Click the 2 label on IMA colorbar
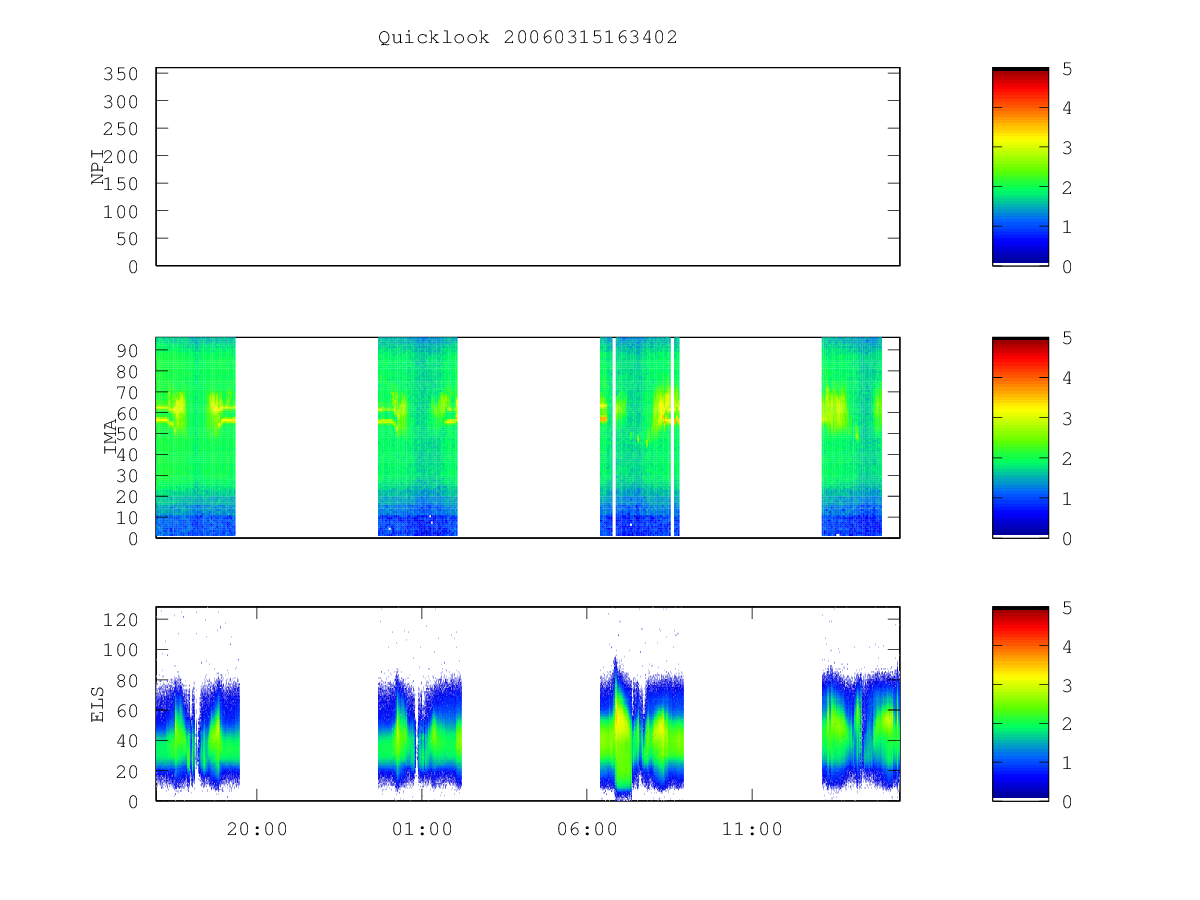This screenshot has width=1200, height=900. 1068,458
